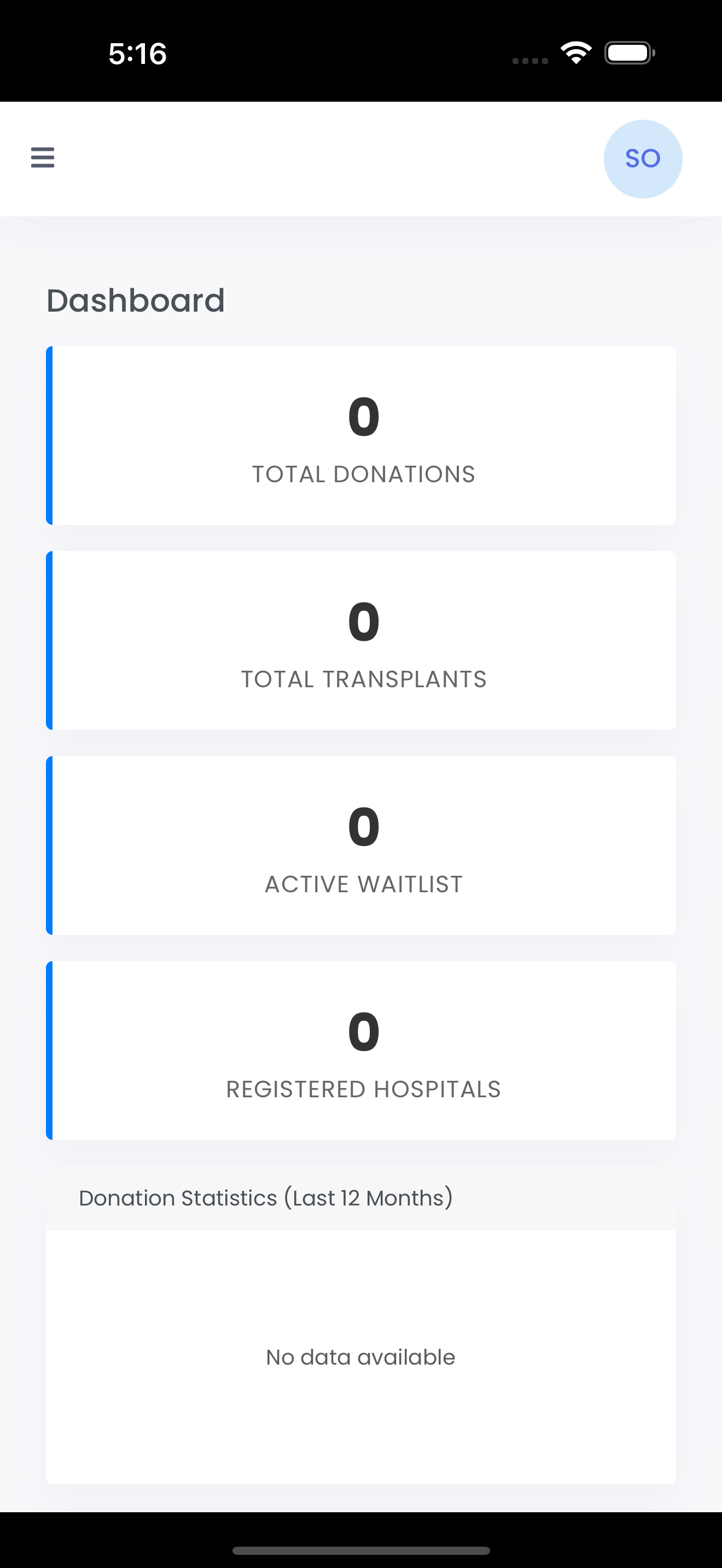
Task: Click the No data available chart area
Action: tap(361, 1357)
